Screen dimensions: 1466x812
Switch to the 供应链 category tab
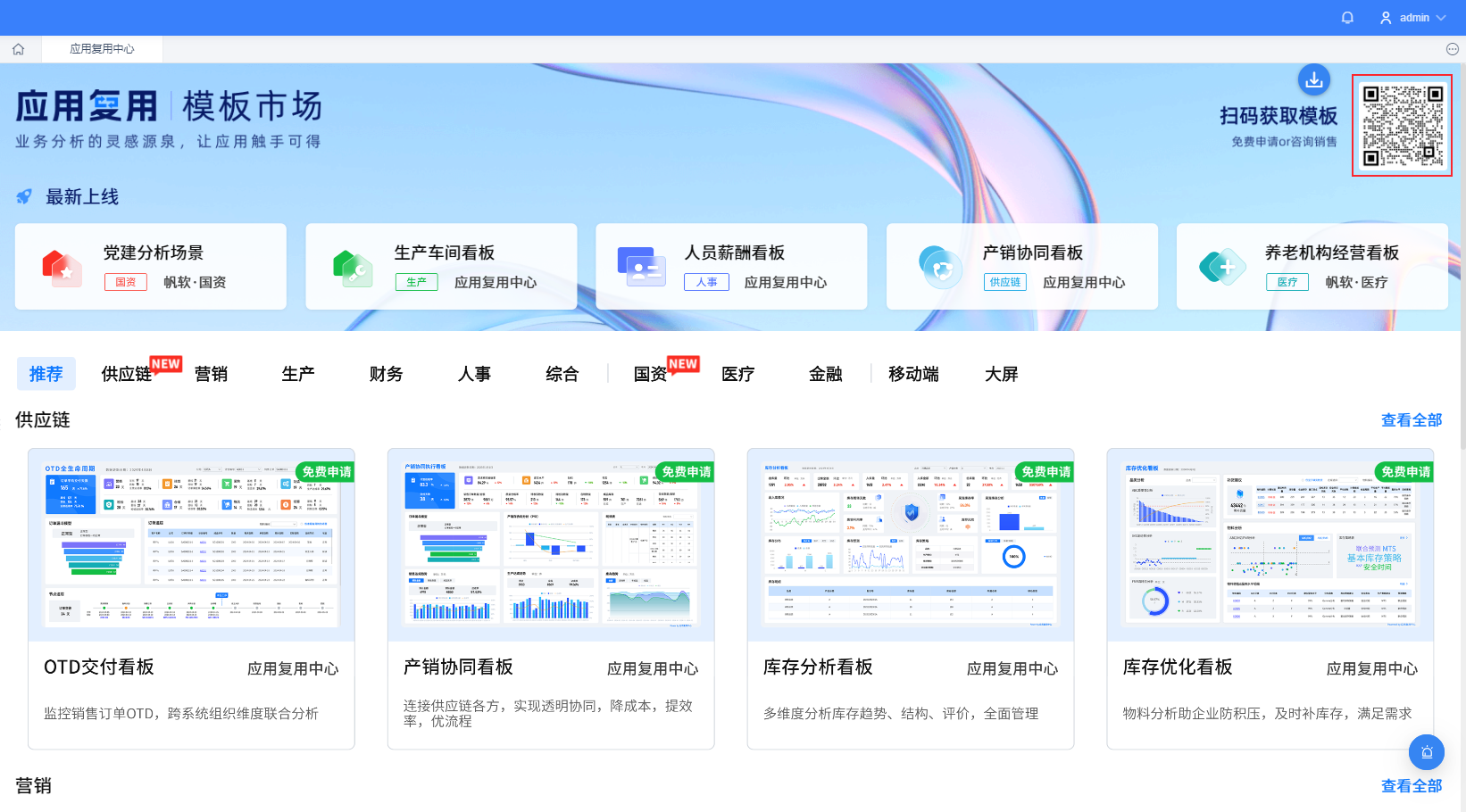126,374
